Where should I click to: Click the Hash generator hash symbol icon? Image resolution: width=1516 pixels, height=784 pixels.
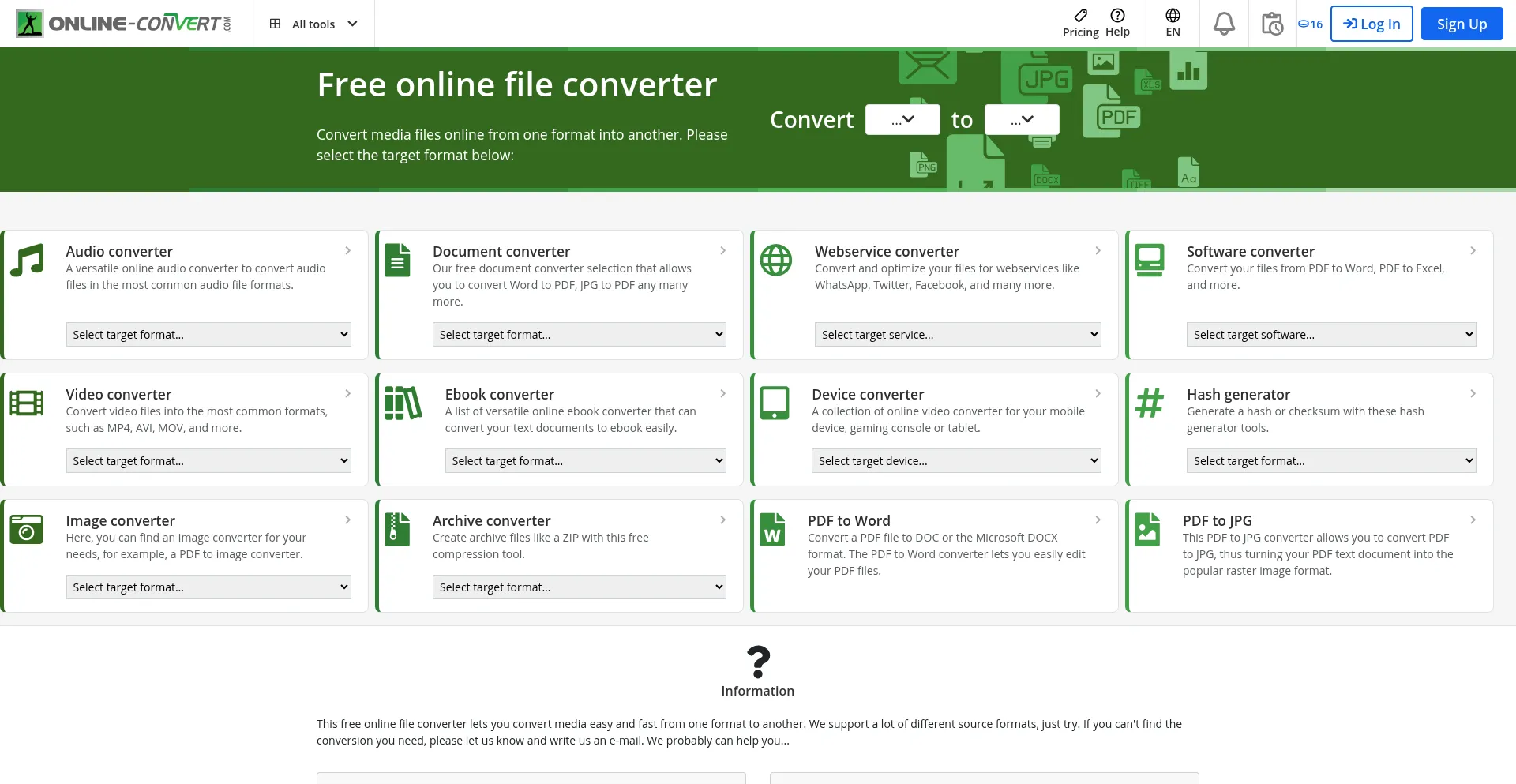coord(1149,403)
